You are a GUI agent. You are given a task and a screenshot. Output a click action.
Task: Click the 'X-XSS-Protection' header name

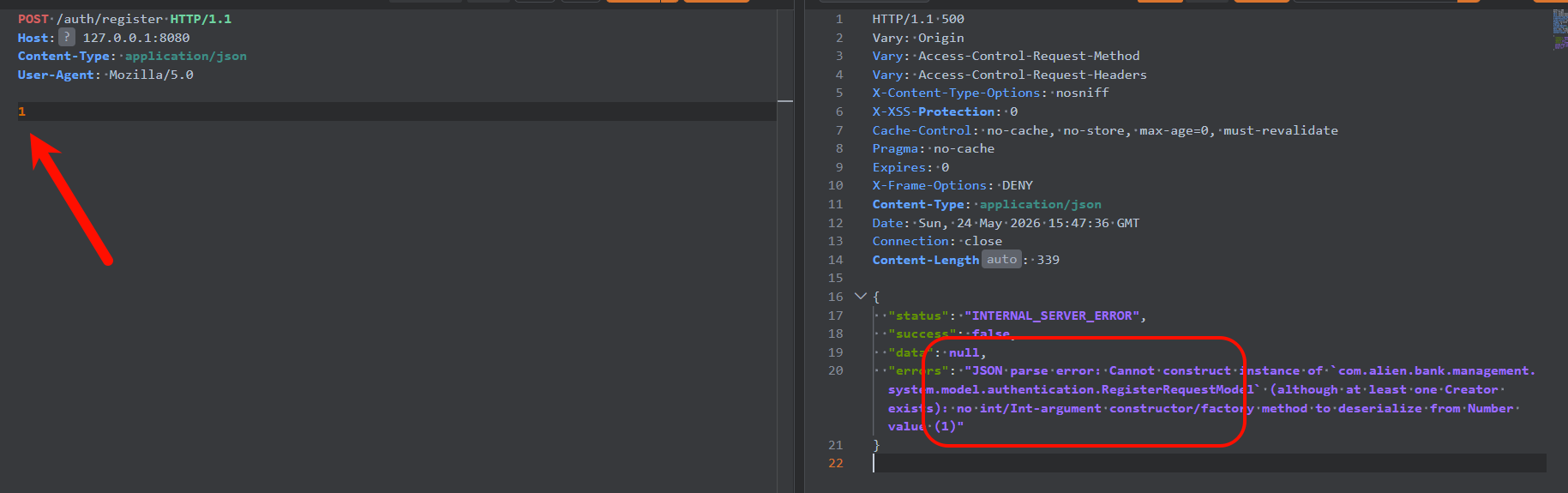[x=934, y=111]
